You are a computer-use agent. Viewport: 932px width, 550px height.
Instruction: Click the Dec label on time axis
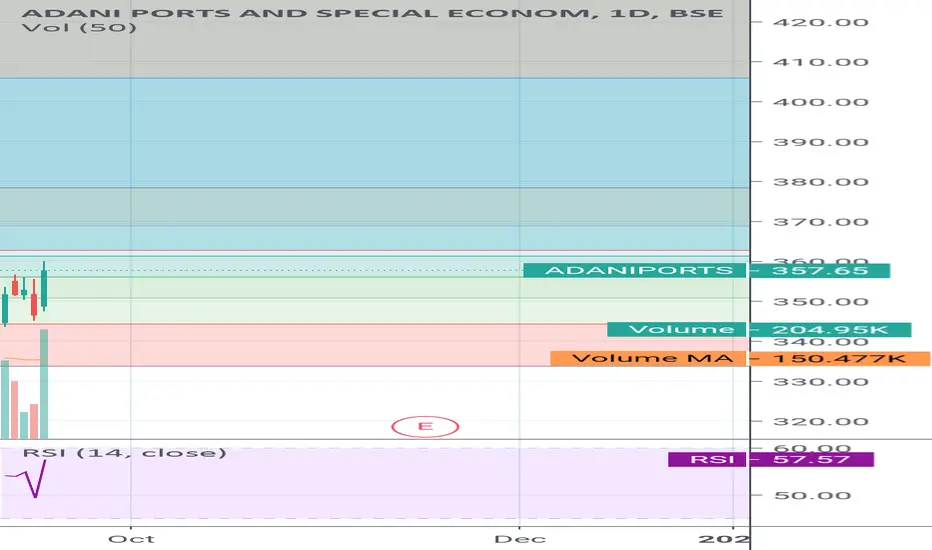(520, 539)
